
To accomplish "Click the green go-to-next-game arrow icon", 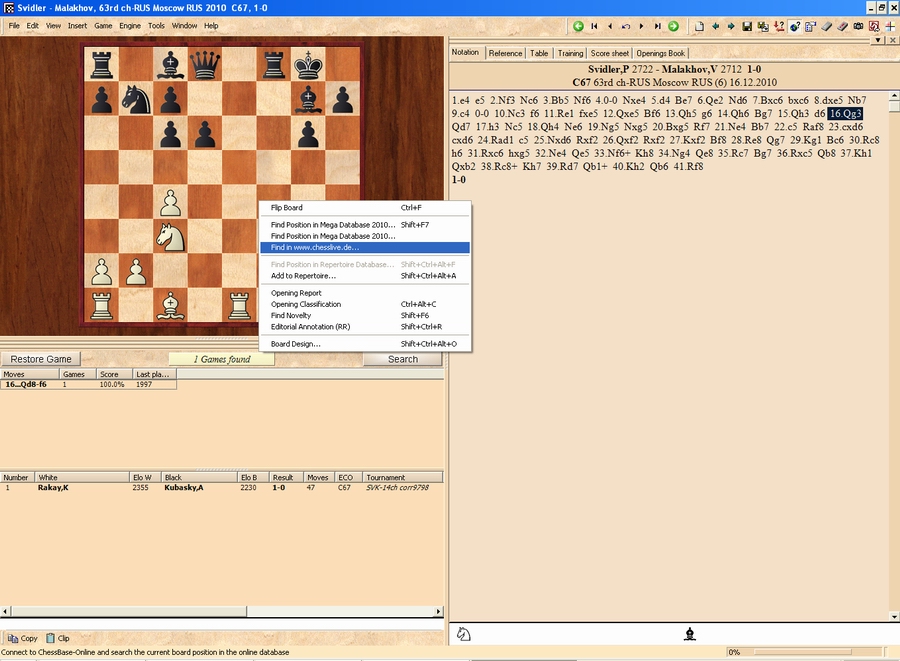I will tap(673, 26).
